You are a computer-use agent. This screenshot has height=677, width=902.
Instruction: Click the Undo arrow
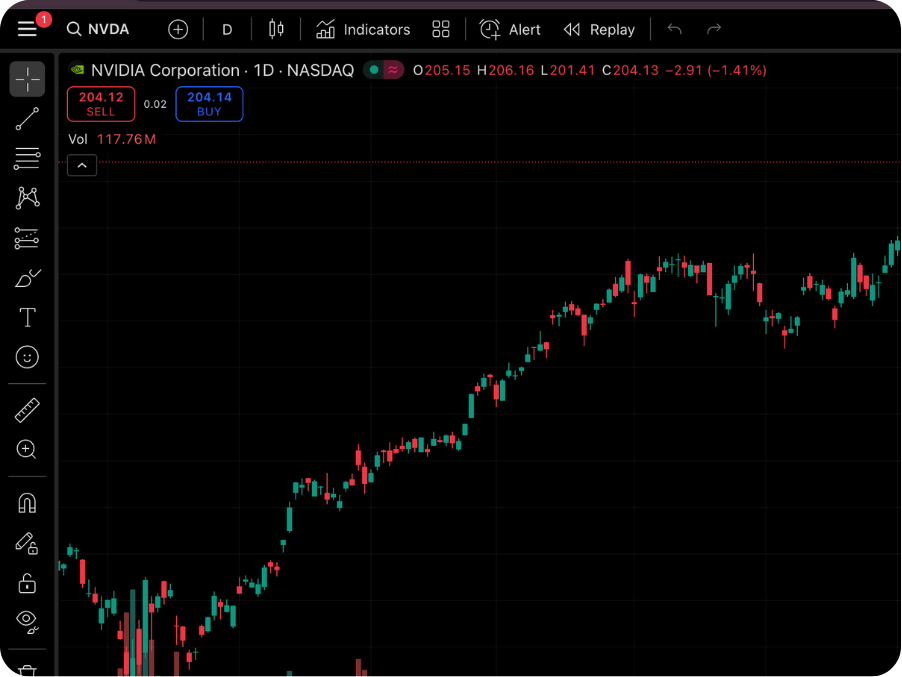tap(675, 30)
